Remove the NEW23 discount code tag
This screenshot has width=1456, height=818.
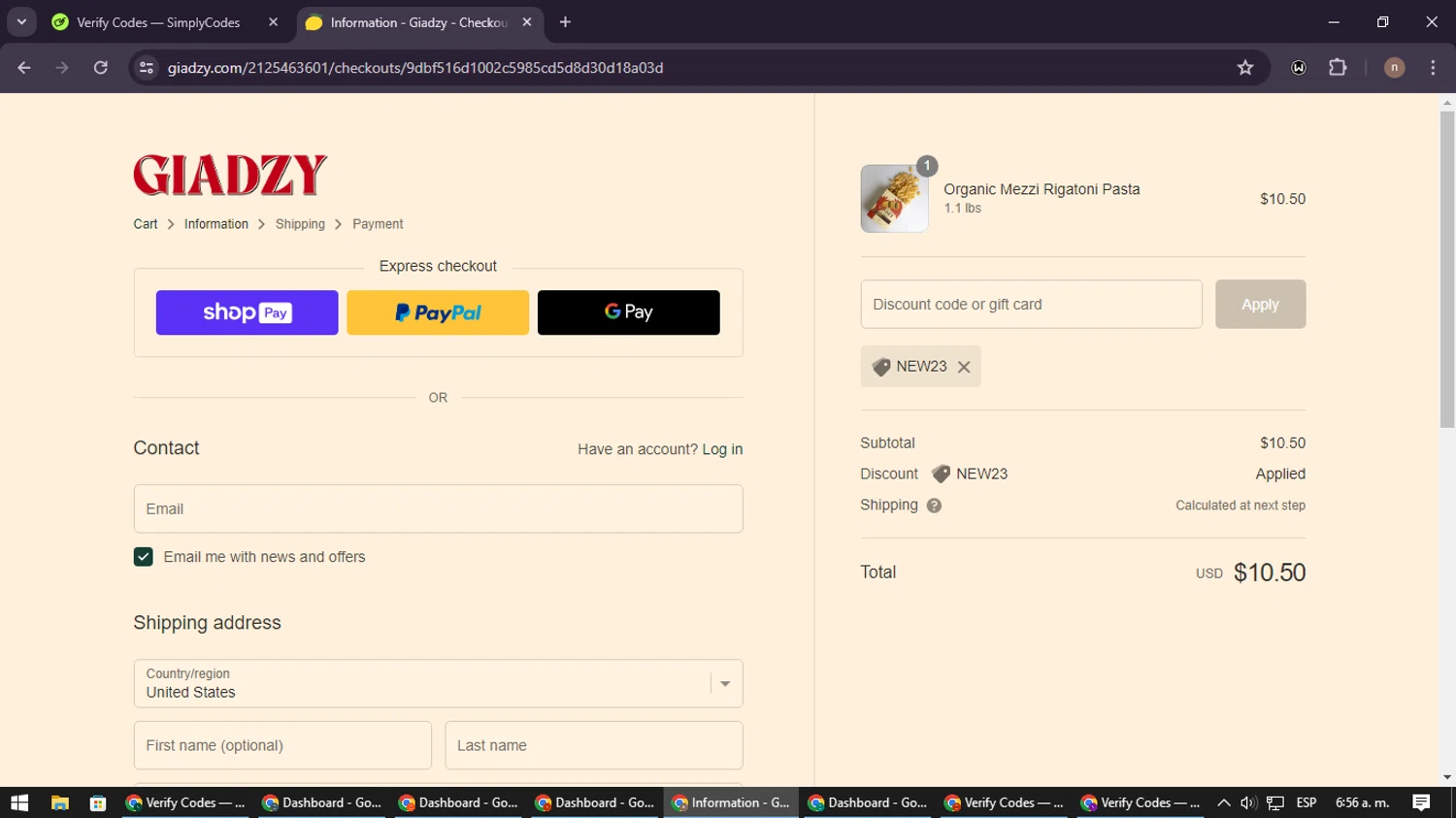click(964, 367)
